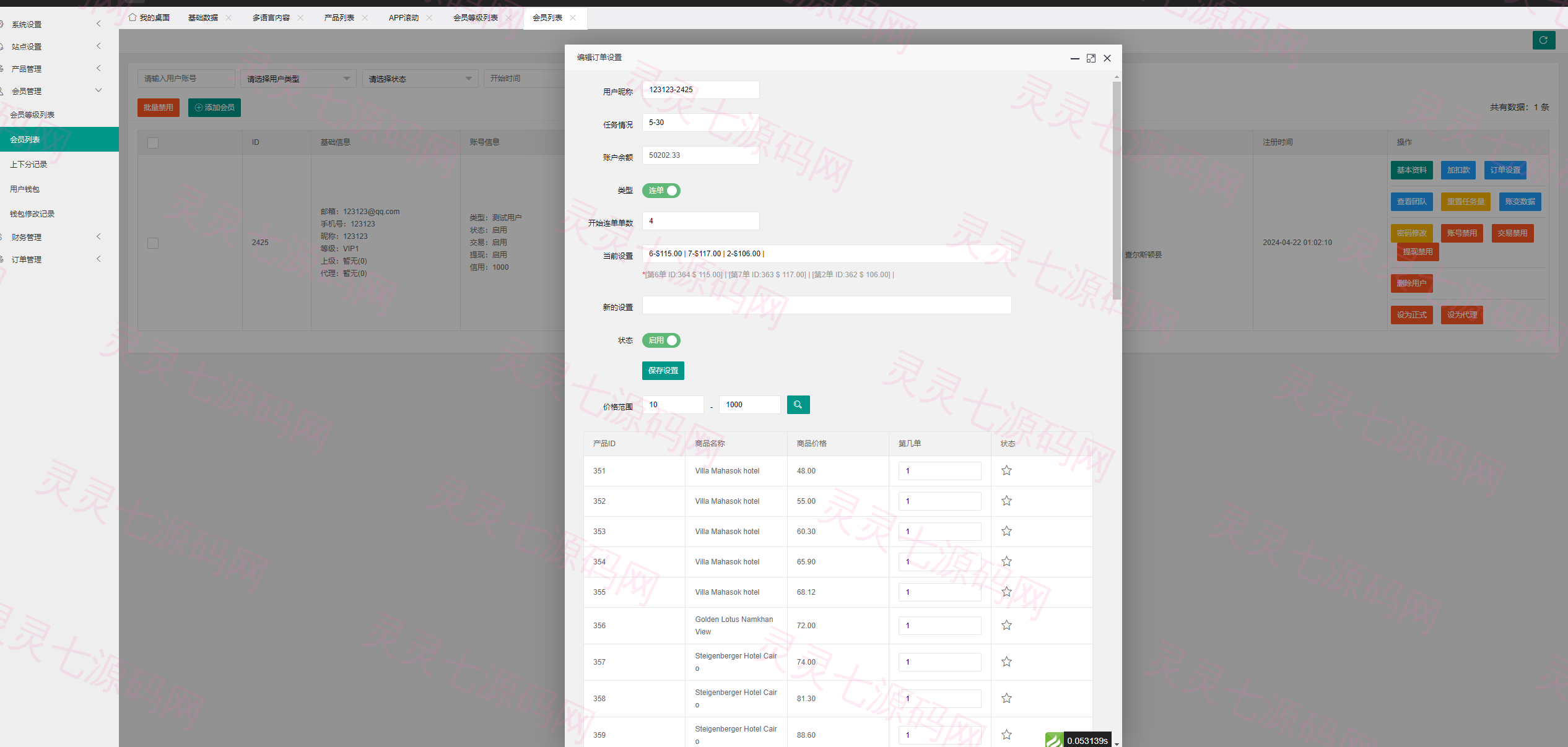Viewport: 1568px width, 747px height.
Task: Close the APP滚动 tab
Action: coord(429,18)
